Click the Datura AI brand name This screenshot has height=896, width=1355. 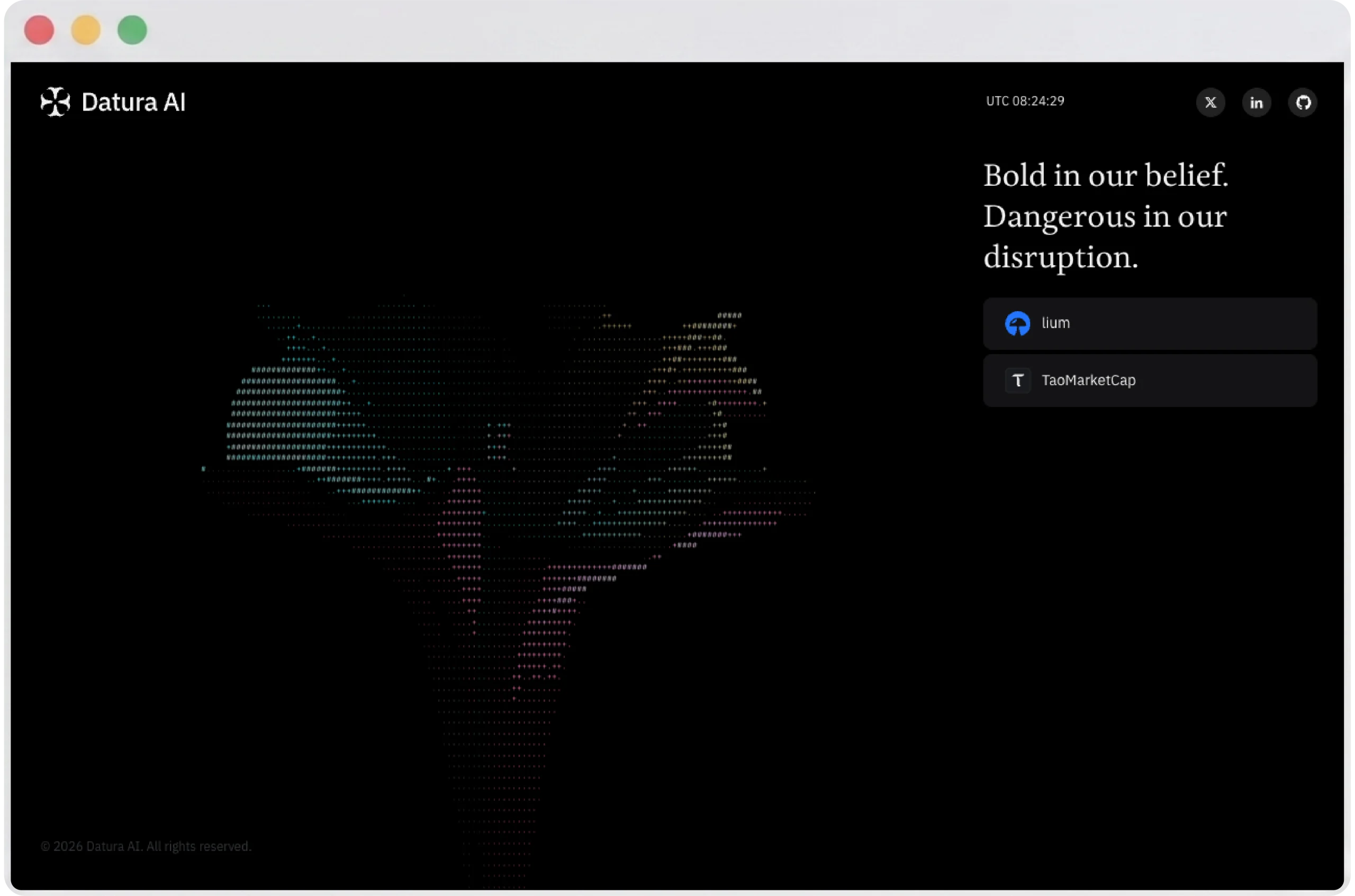[134, 102]
